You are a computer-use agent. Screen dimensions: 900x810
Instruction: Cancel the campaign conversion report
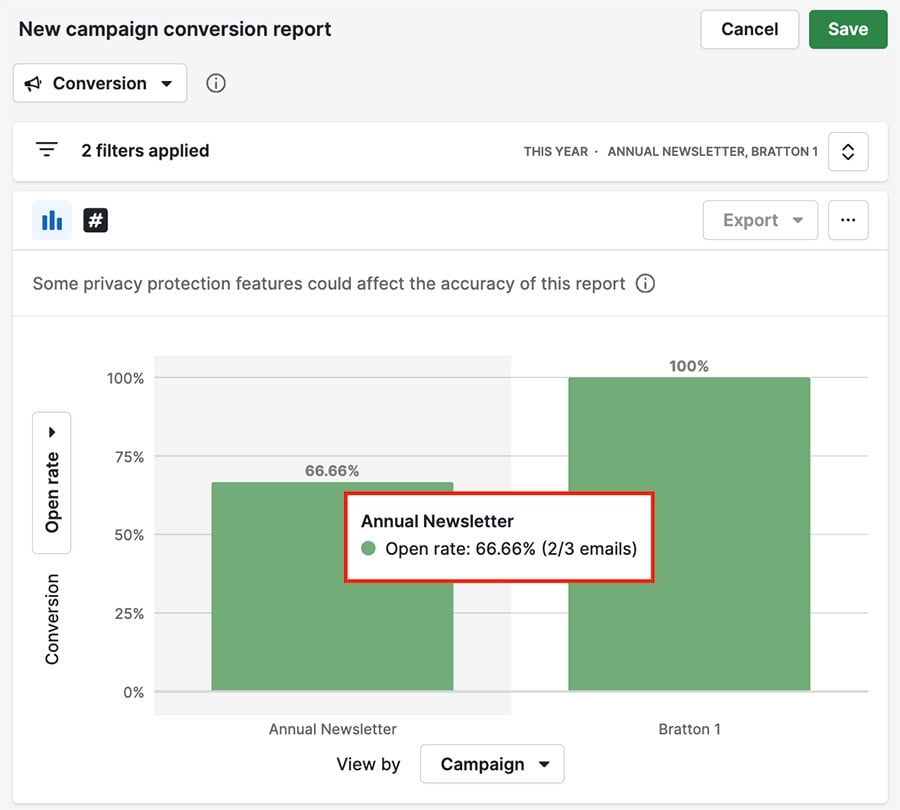tap(749, 29)
